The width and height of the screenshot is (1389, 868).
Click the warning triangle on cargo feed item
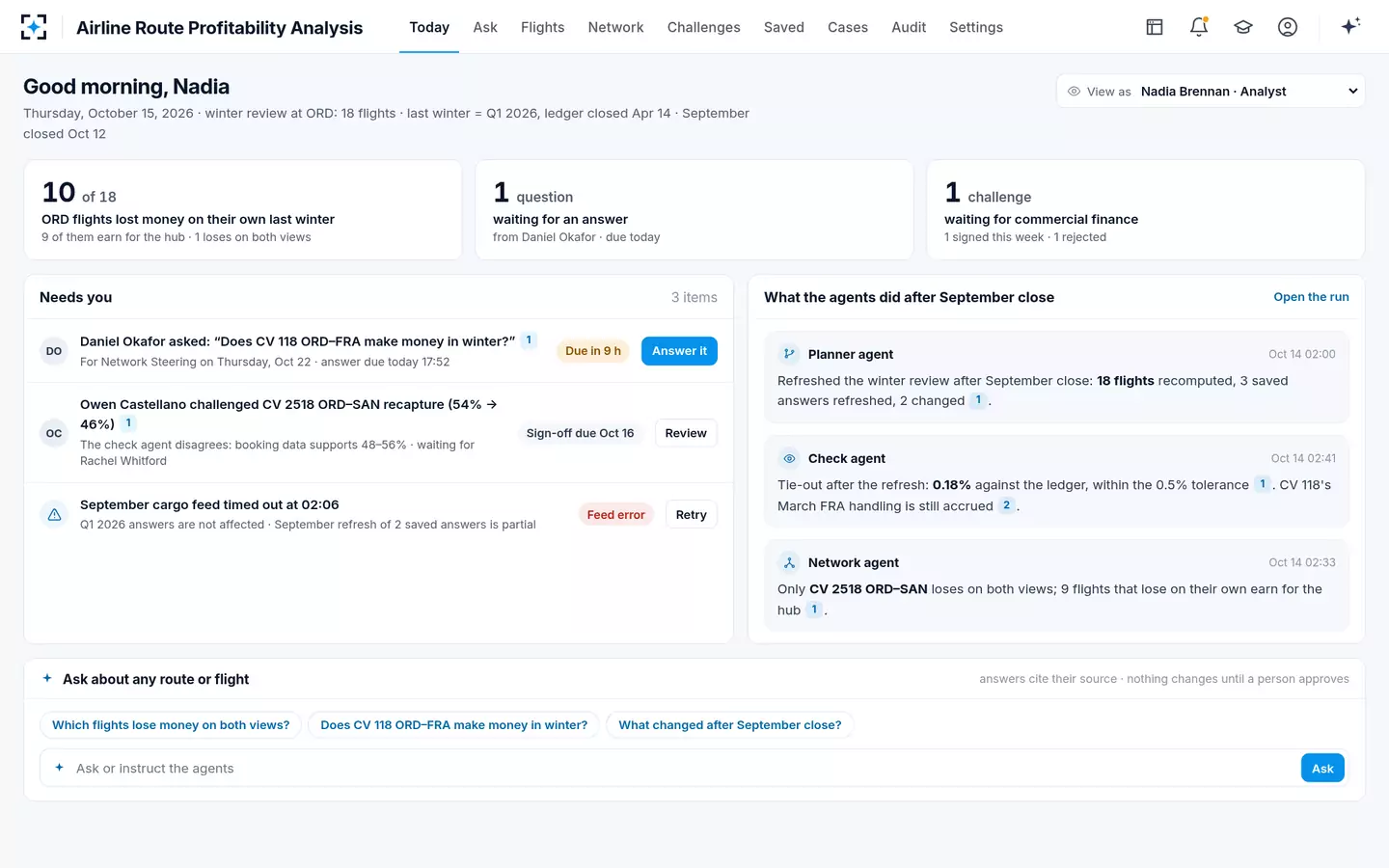point(54,515)
